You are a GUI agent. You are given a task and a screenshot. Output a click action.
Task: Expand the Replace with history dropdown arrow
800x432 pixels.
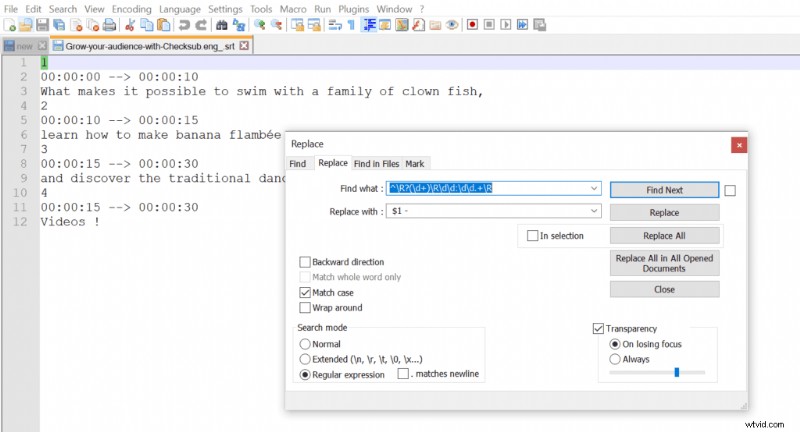pos(594,211)
